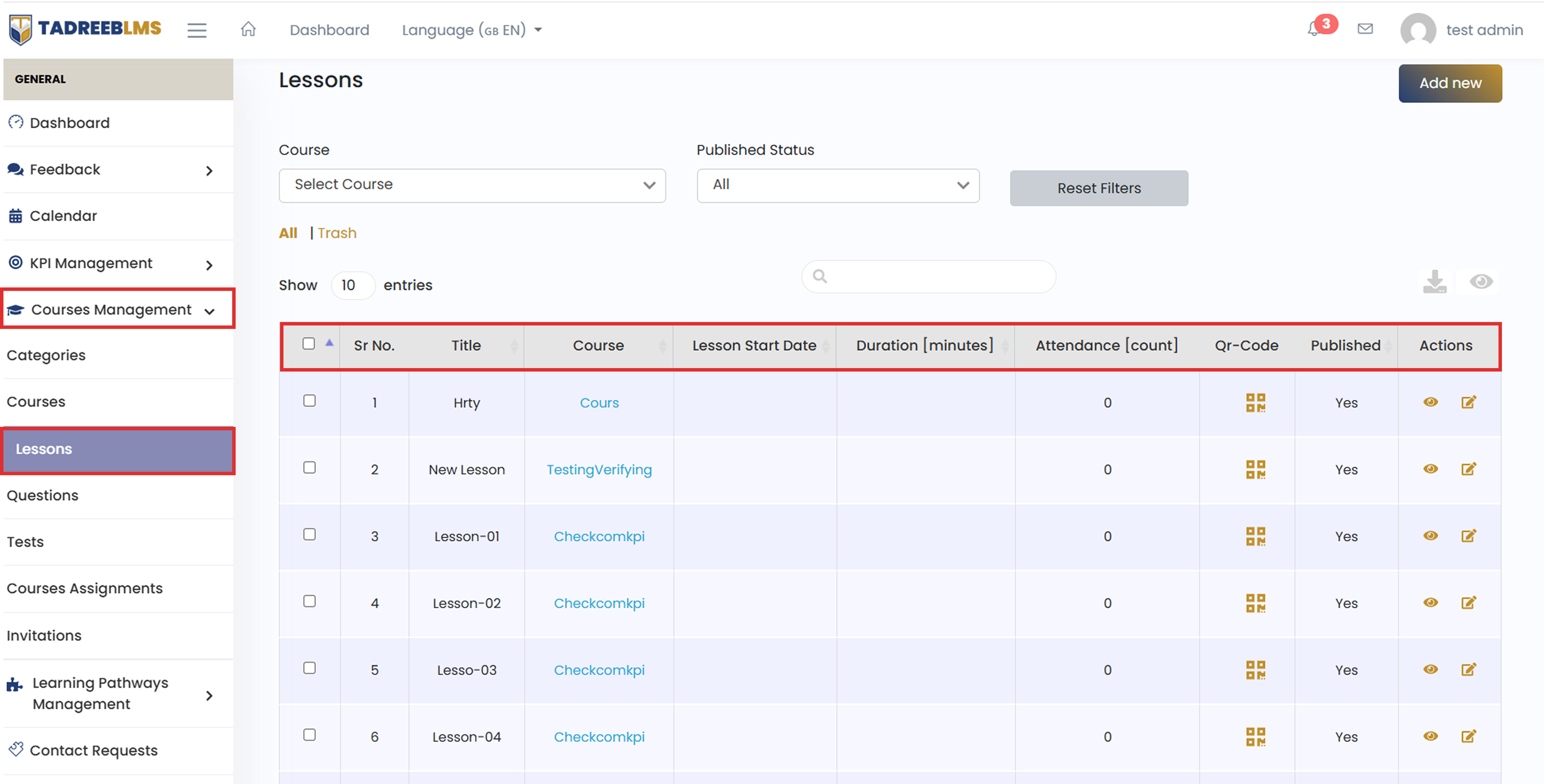Click the search magnifier icon
The width and height of the screenshot is (1544, 784).
pyautogui.click(x=819, y=276)
